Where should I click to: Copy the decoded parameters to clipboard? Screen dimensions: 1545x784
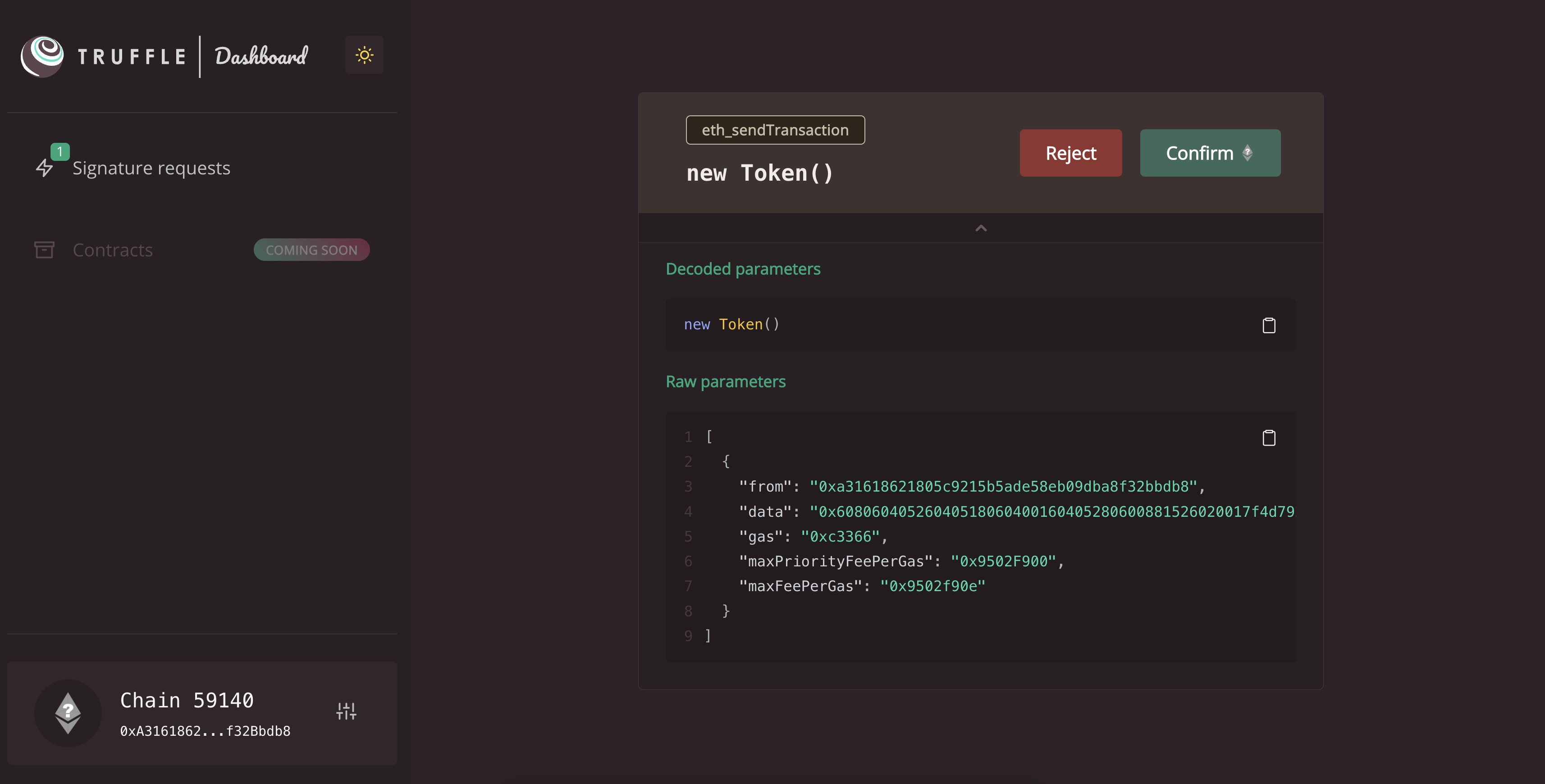coord(1269,325)
